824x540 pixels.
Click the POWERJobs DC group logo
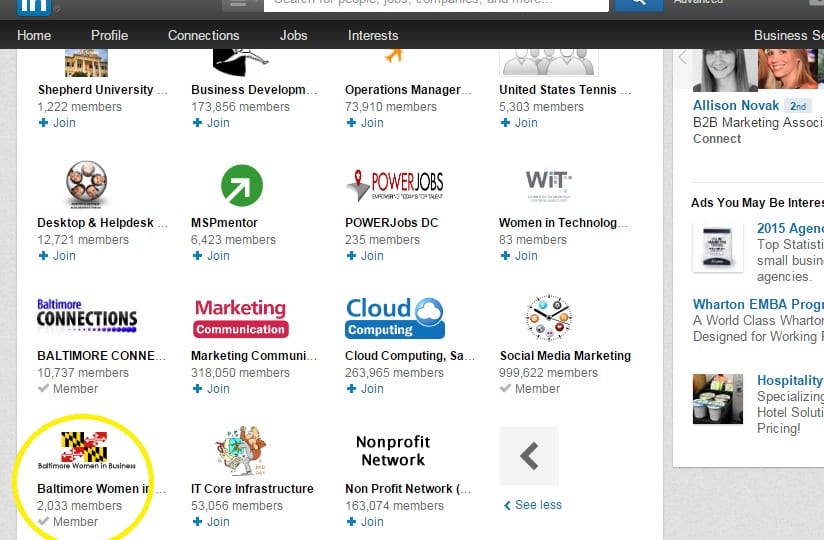click(x=395, y=185)
